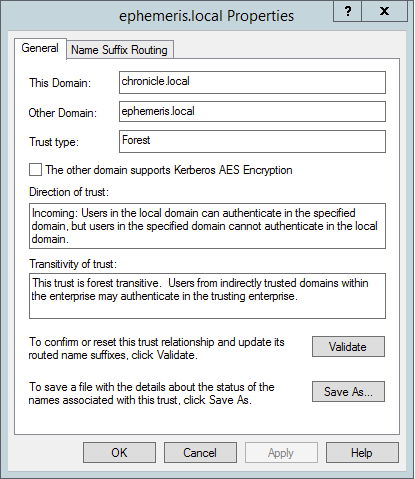Confirm with the OK button
The width and height of the screenshot is (415, 479).
(x=119, y=453)
